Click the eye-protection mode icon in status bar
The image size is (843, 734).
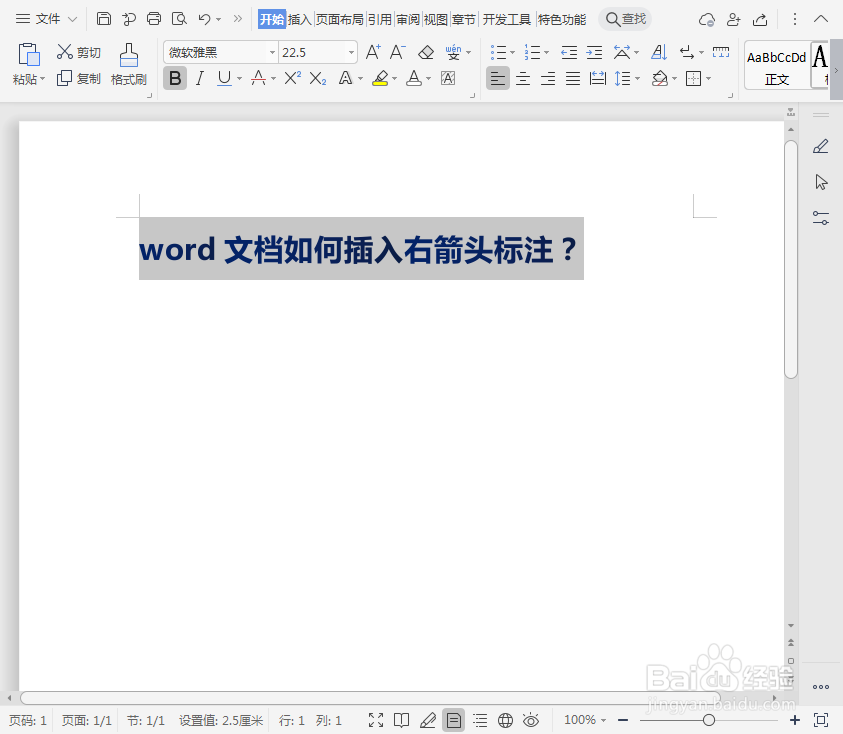click(x=531, y=719)
